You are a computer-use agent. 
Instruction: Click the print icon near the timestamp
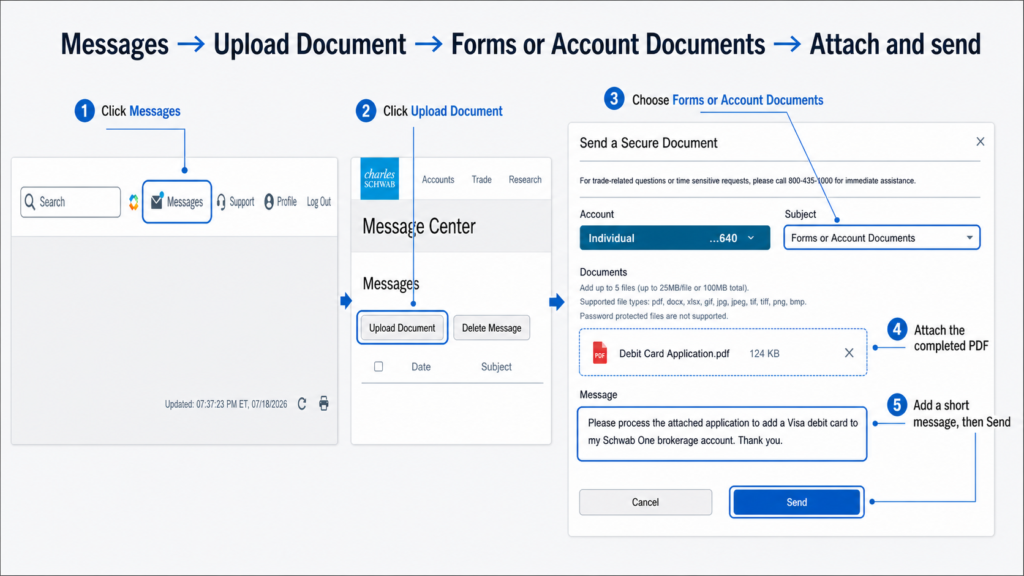[324, 404]
